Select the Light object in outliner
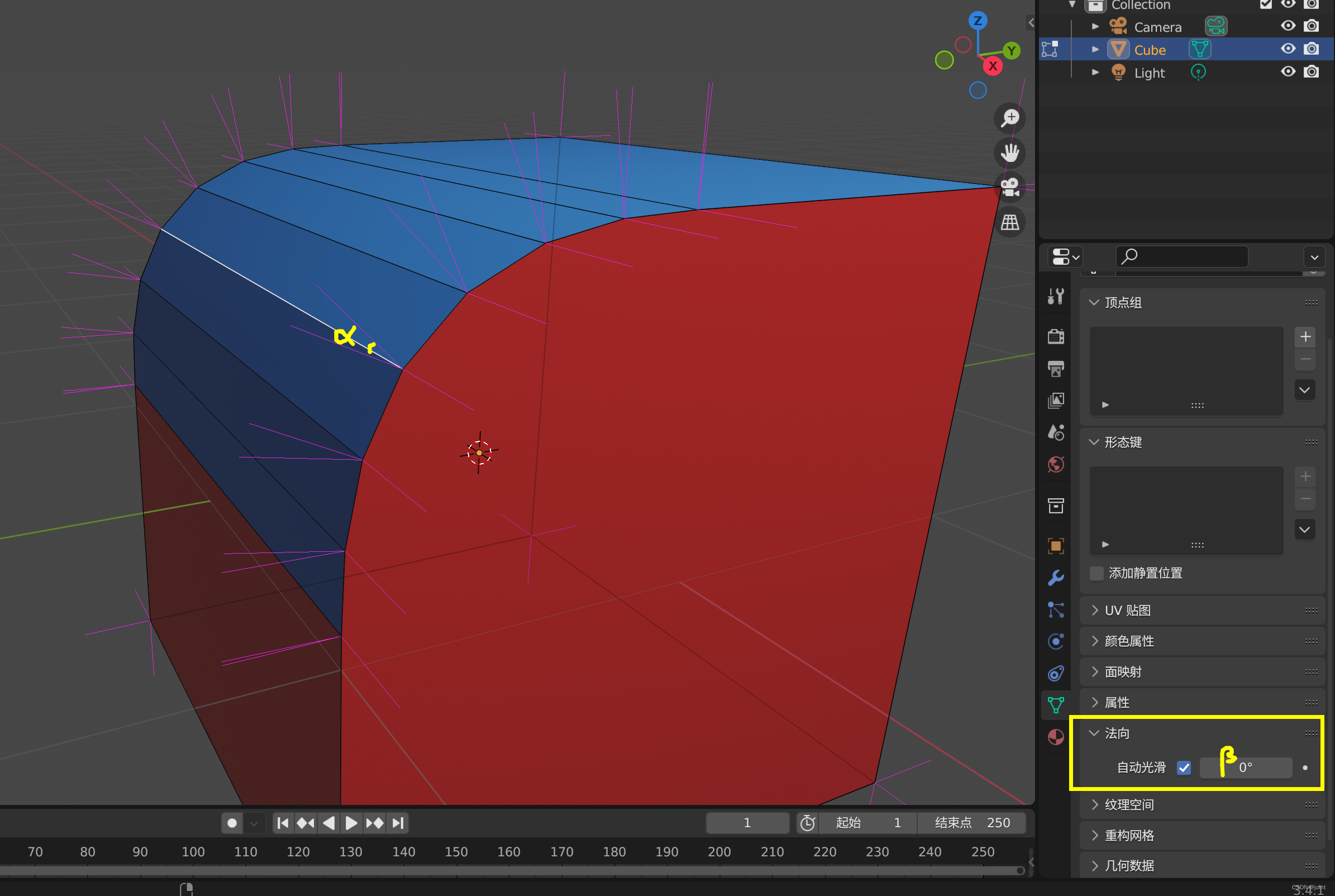Image resolution: width=1335 pixels, height=896 pixels. click(1149, 73)
